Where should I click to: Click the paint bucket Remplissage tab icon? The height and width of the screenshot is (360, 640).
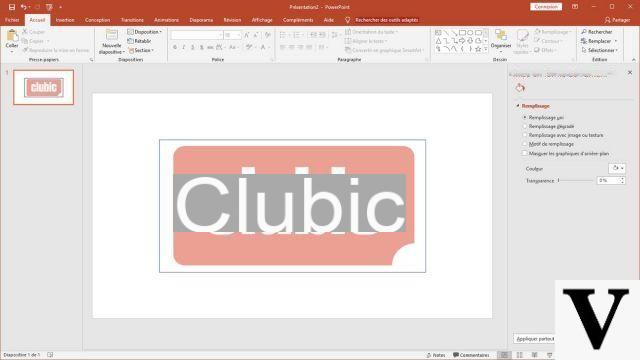[520, 87]
